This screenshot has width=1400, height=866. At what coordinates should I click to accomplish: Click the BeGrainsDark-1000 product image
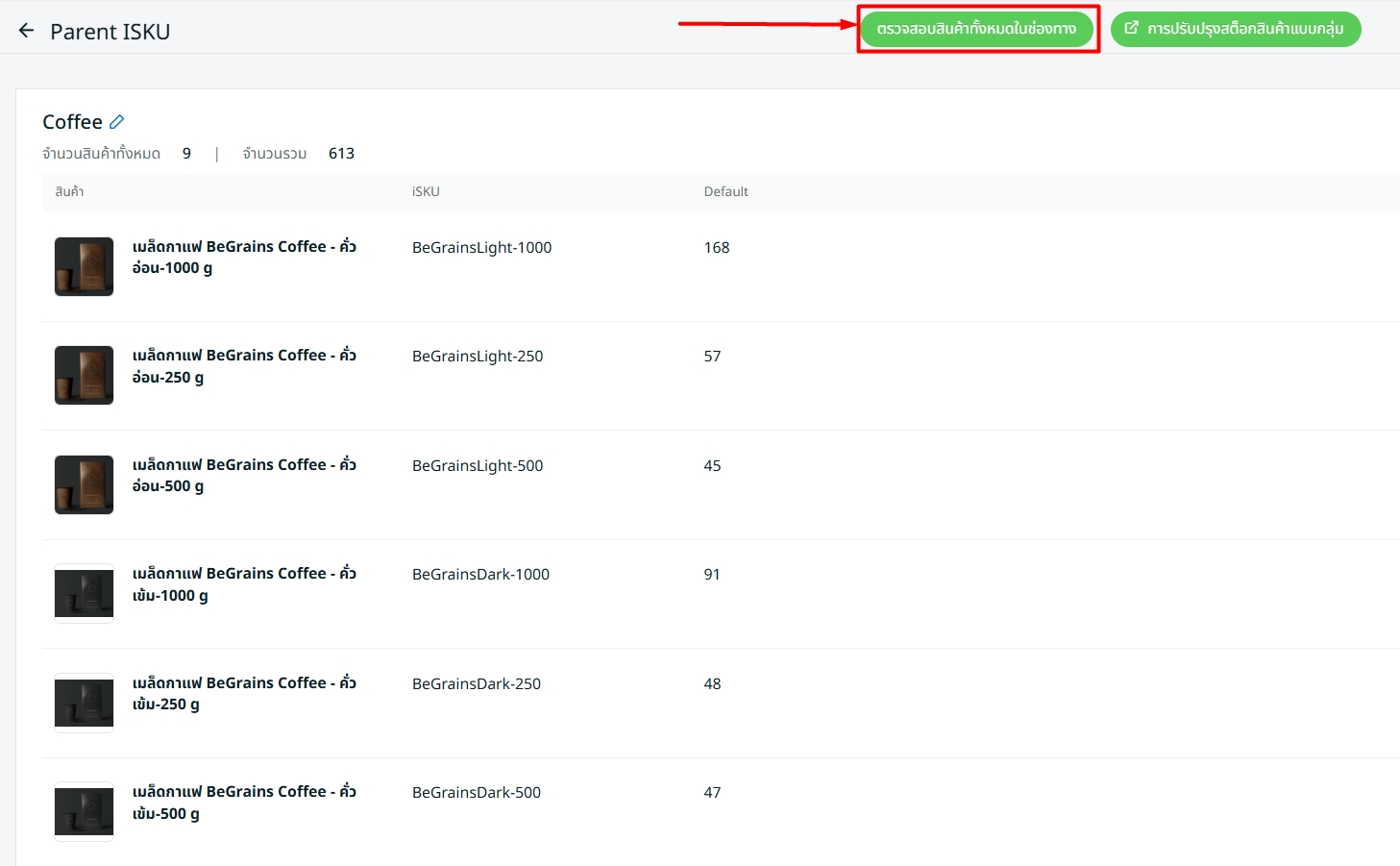point(85,593)
